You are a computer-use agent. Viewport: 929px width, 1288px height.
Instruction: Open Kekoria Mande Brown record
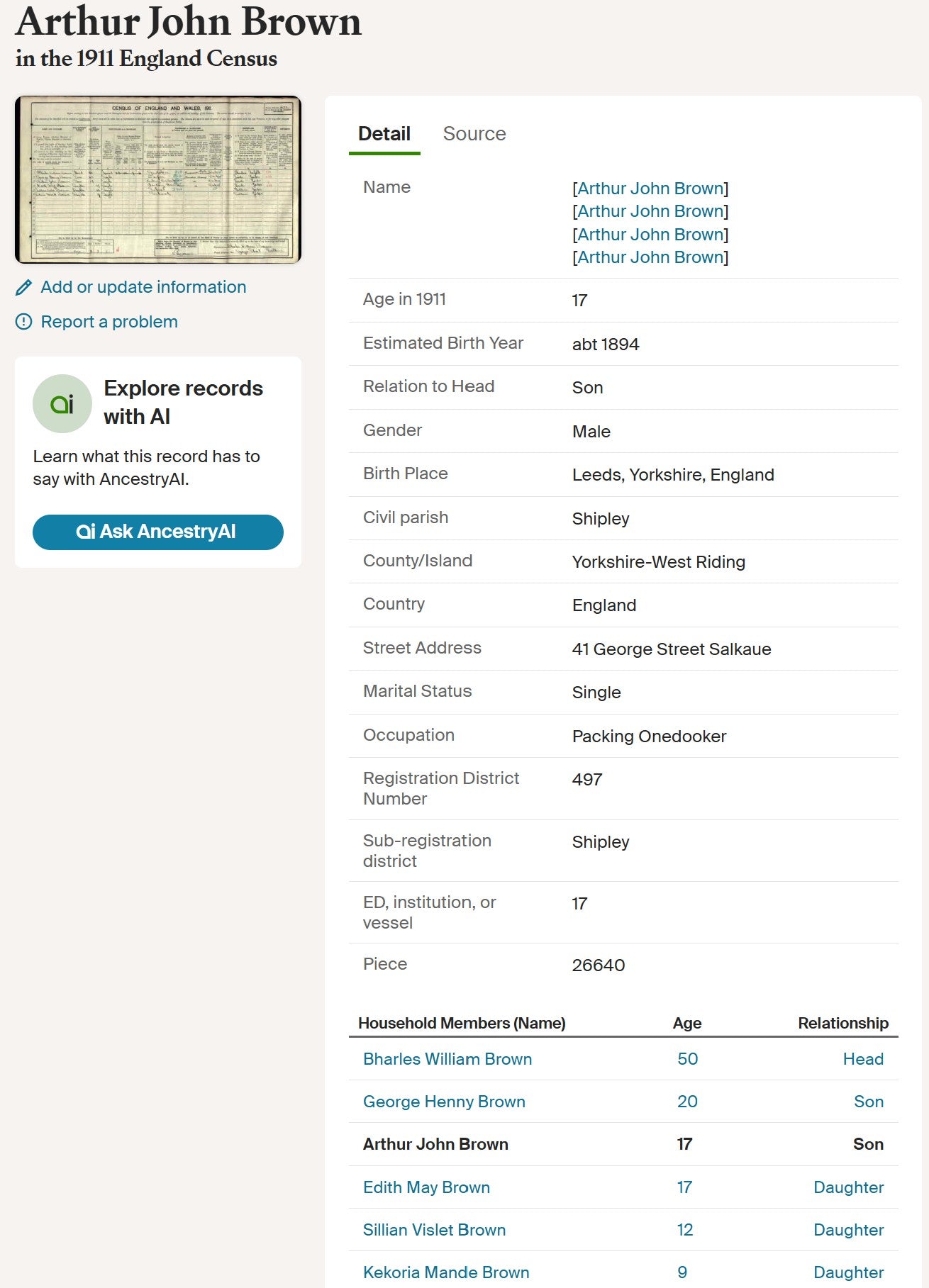pyautogui.click(x=446, y=1272)
